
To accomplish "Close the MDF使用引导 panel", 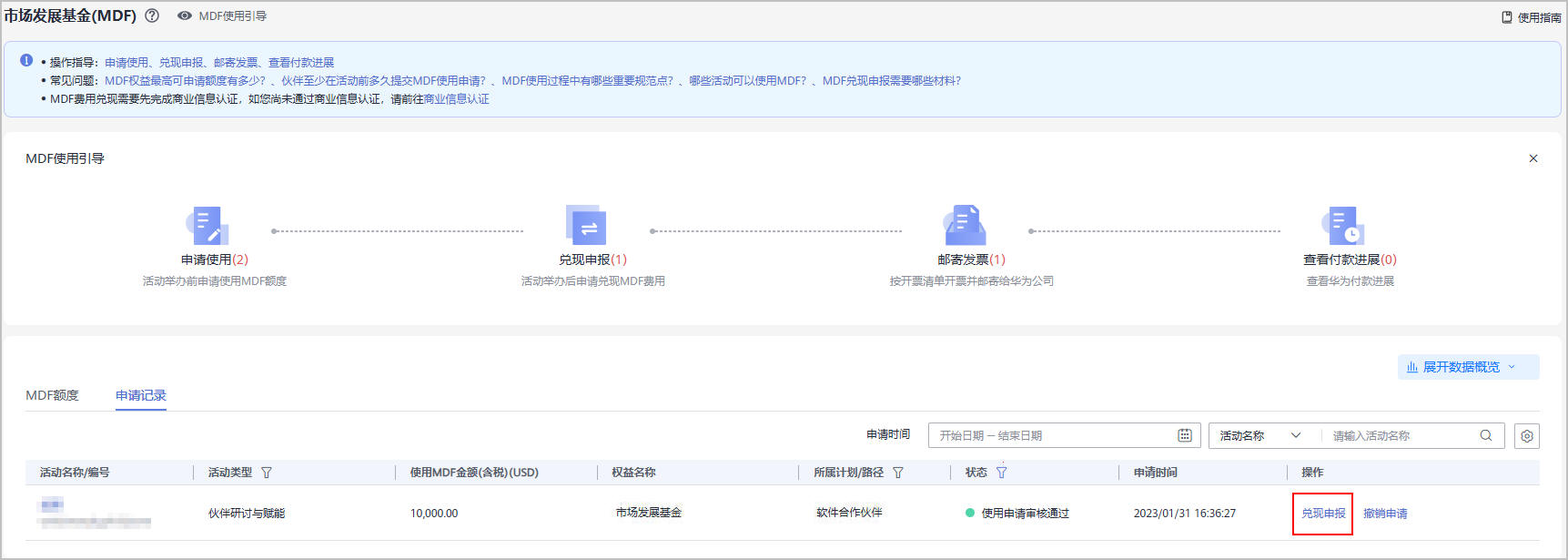I will pos(1533,158).
